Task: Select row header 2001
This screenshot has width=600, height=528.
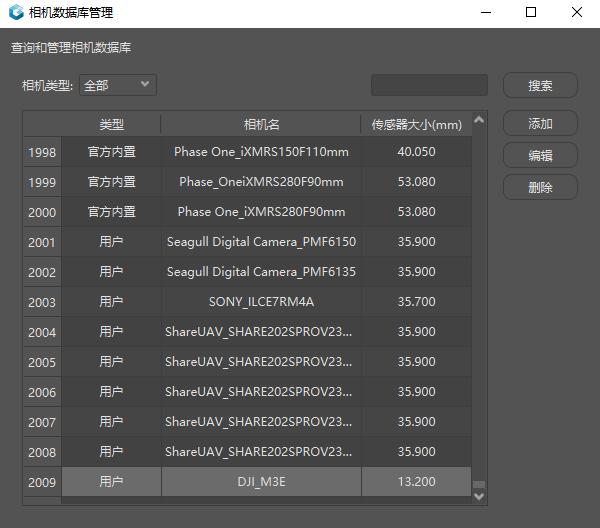Action: 42,242
